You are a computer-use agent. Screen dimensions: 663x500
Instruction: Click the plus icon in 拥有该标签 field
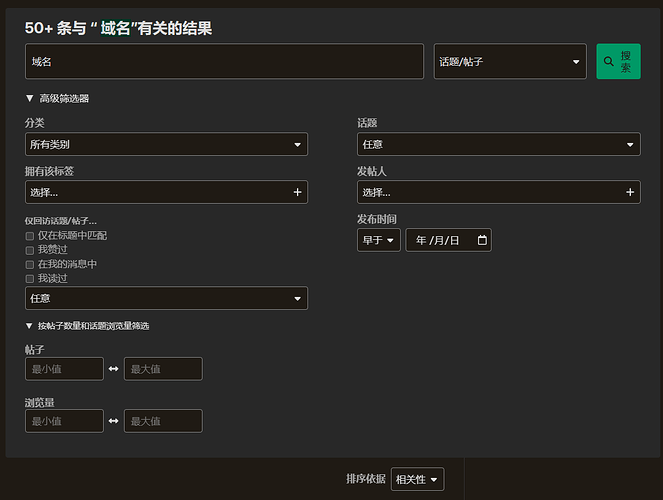[x=297, y=192]
